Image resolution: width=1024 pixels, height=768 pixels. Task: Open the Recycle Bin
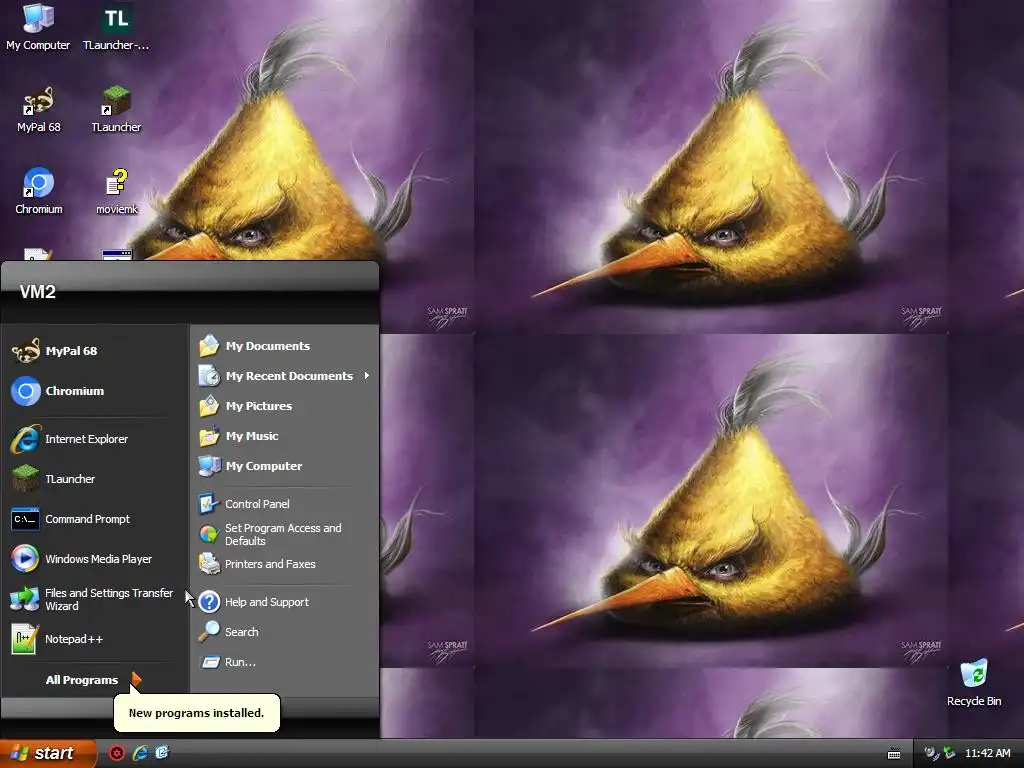974,683
